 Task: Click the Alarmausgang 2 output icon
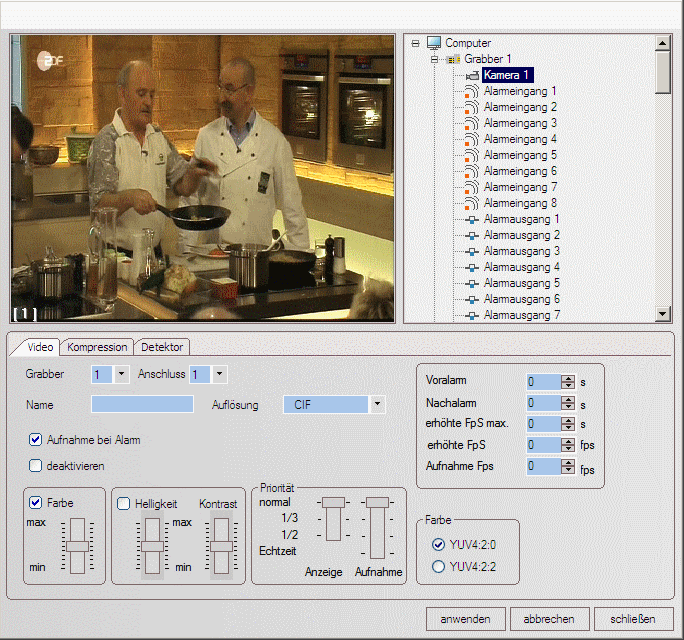(472, 236)
